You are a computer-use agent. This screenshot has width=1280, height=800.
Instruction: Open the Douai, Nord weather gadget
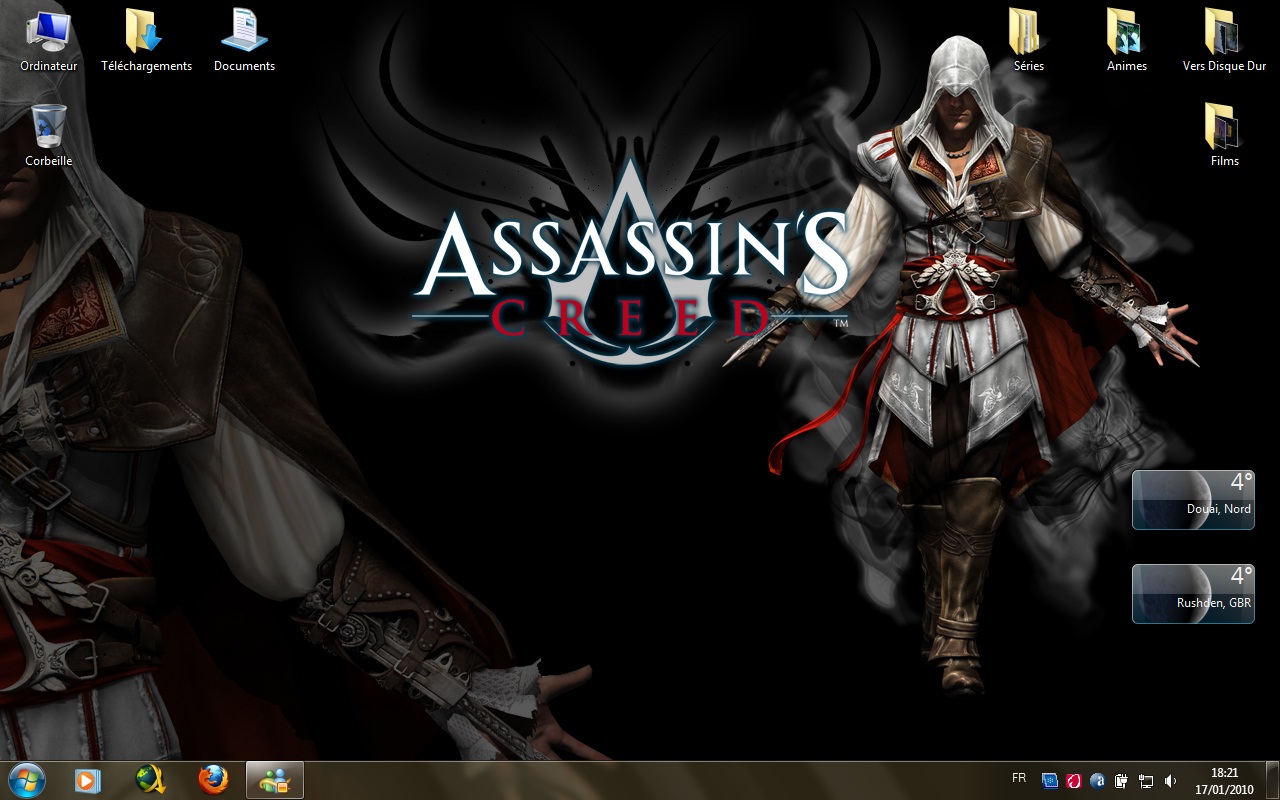click(x=1193, y=500)
